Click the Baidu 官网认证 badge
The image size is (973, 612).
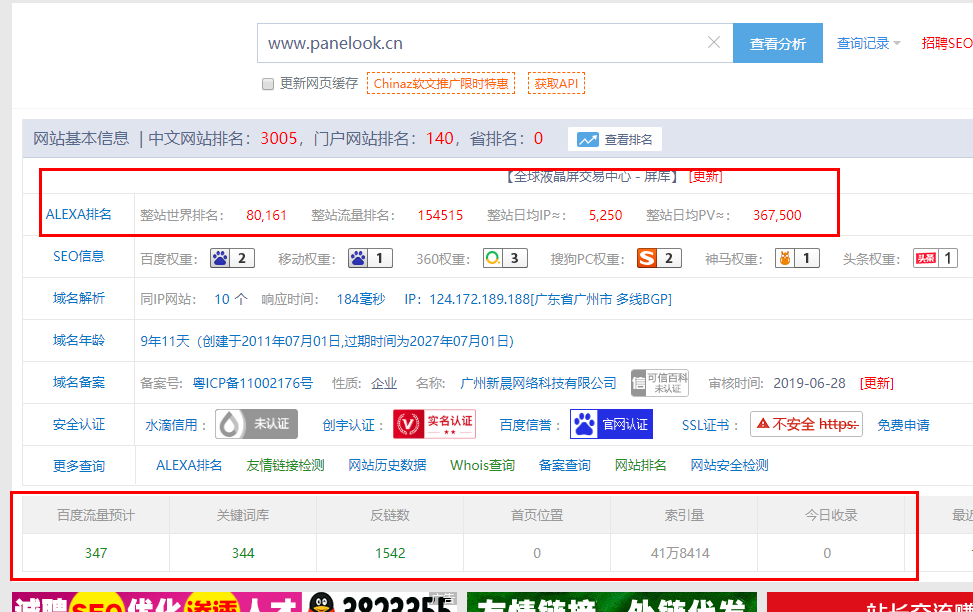611,424
